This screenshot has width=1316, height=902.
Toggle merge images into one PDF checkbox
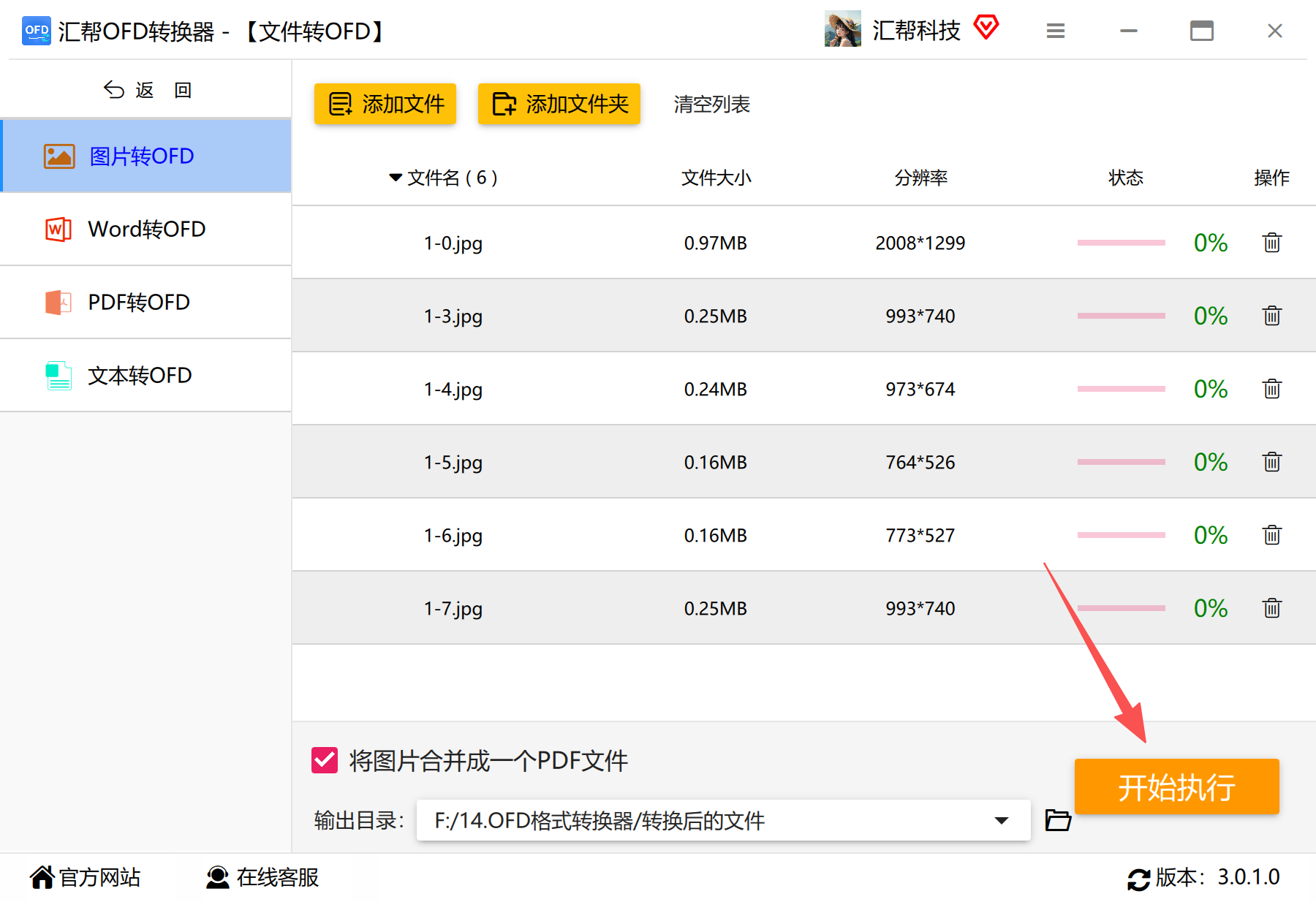tap(325, 760)
